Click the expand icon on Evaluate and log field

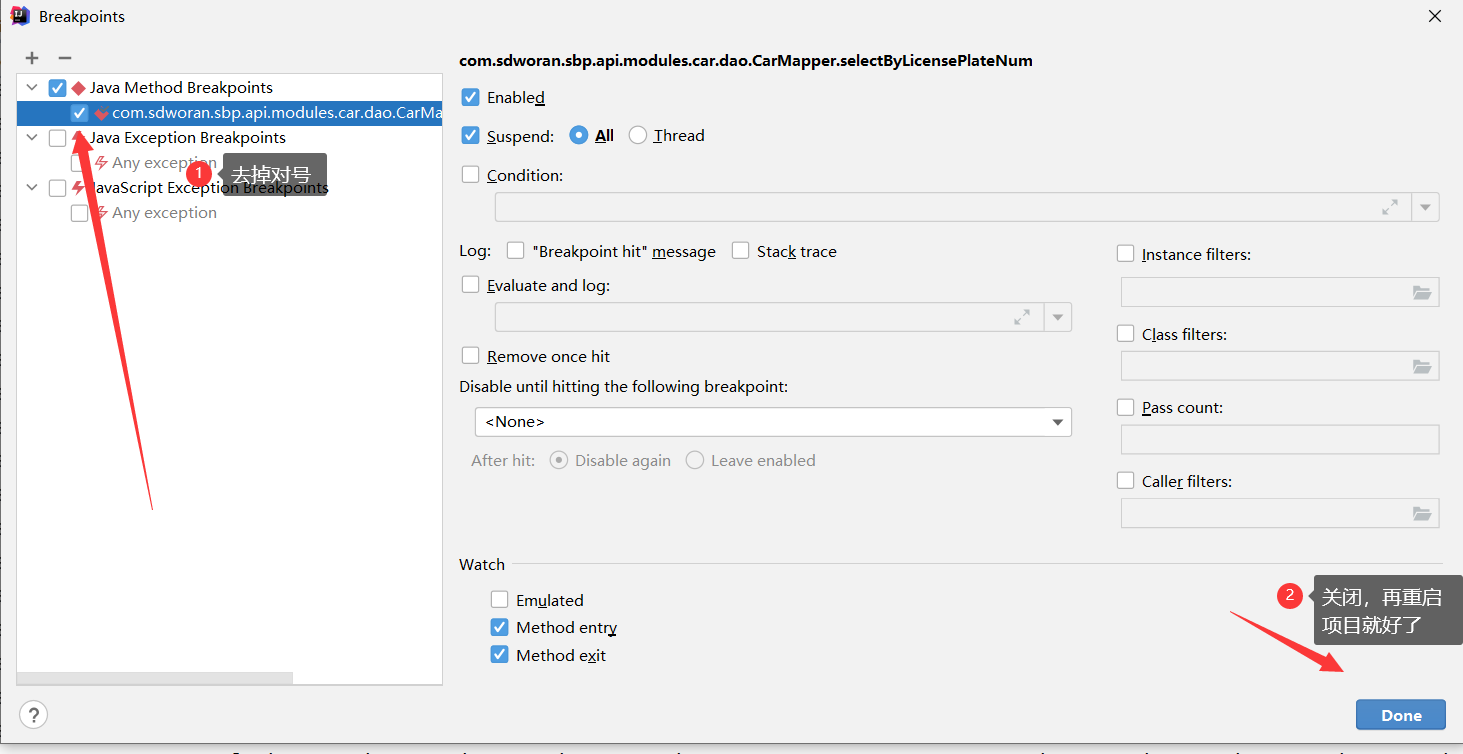(1022, 317)
